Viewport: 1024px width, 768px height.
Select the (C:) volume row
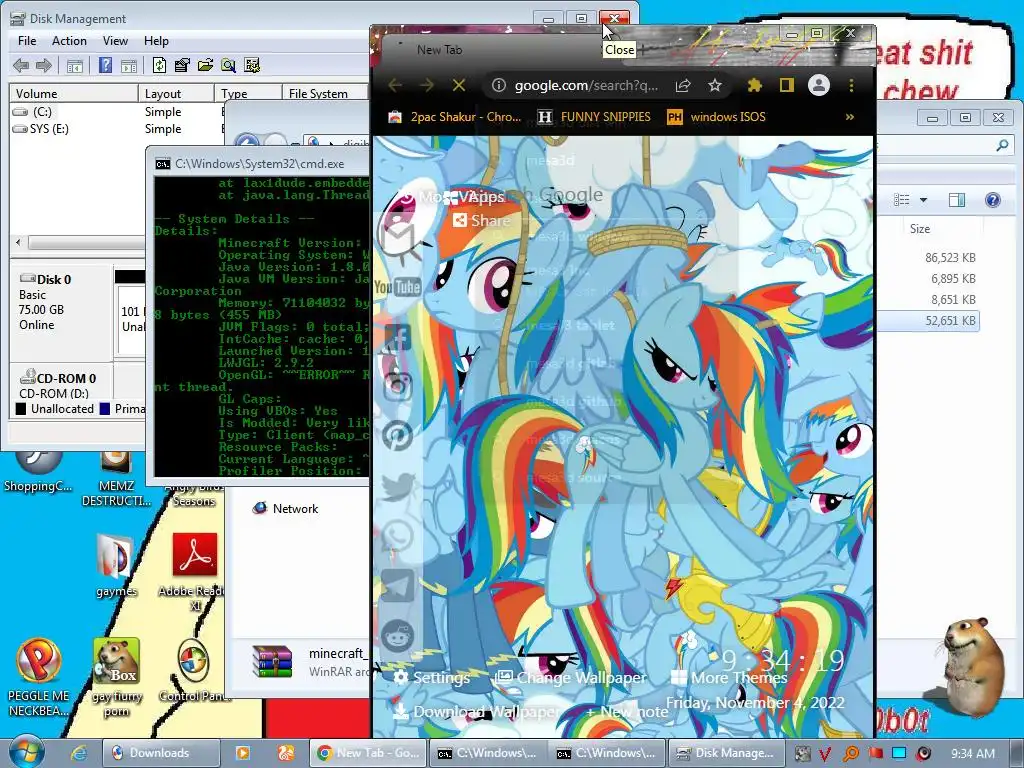coord(42,112)
